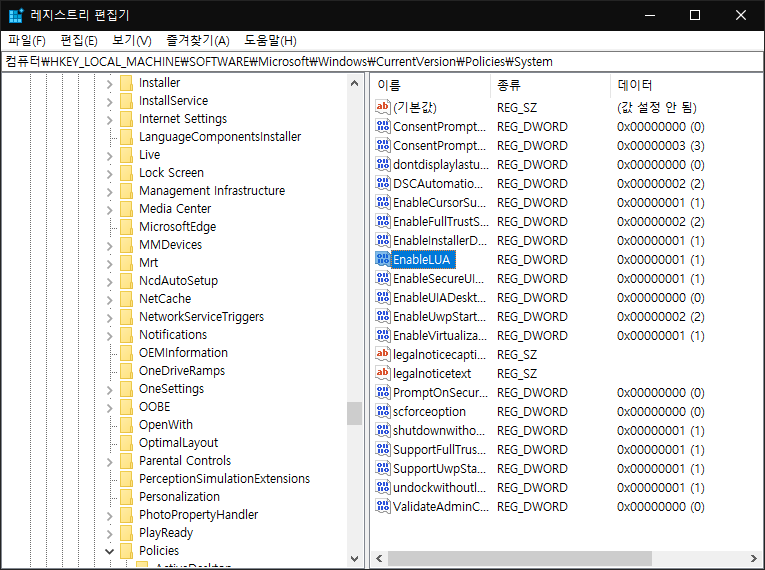Expand the Installer key
Screen dimensions: 765x570
tap(110, 84)
